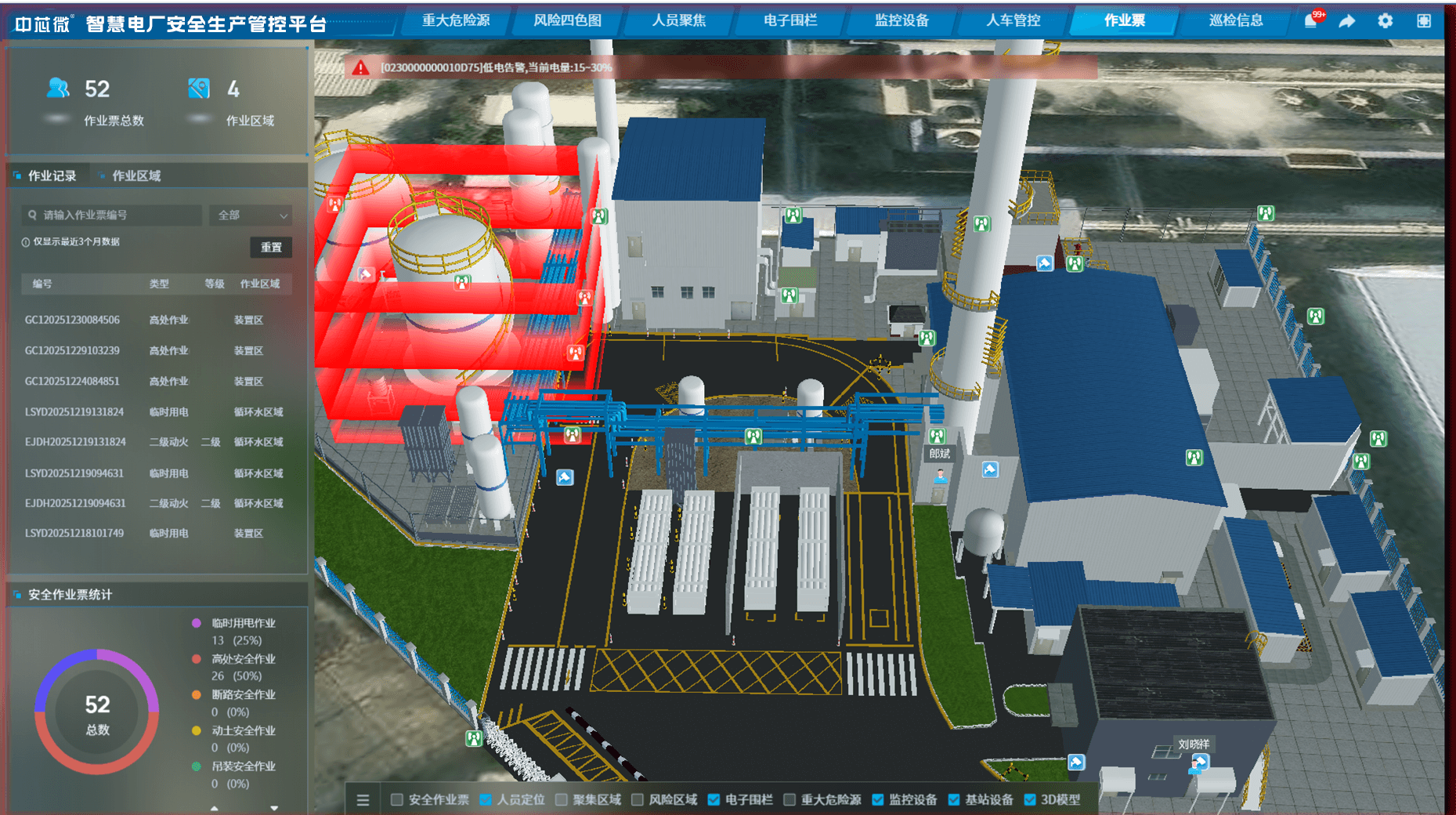Enable the 安全作业票 layer checkbox
The height and width of the screenshot is (815, 1456).
(x=397, y=800)
